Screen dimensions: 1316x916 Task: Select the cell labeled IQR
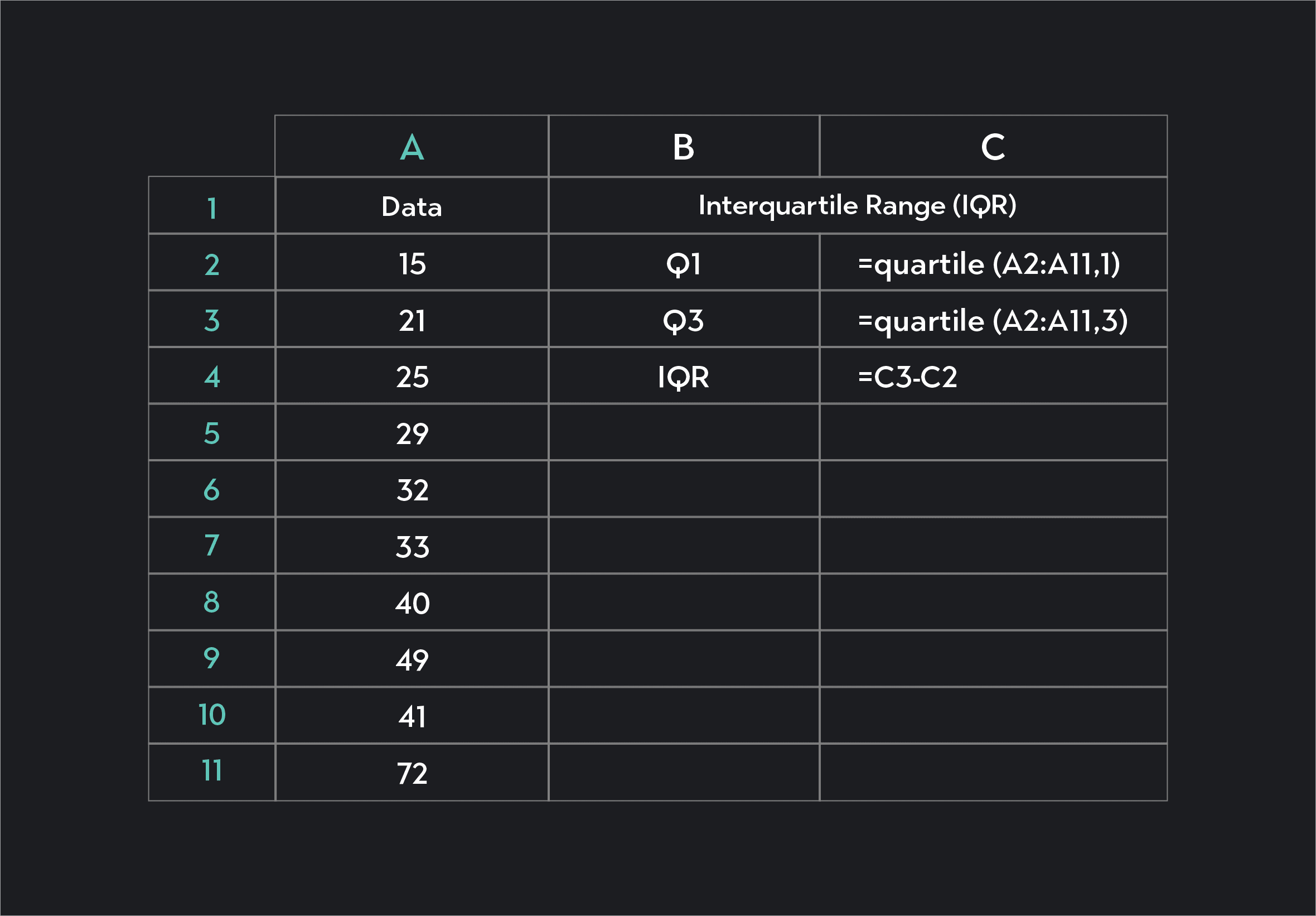click(x=684, y=378)
